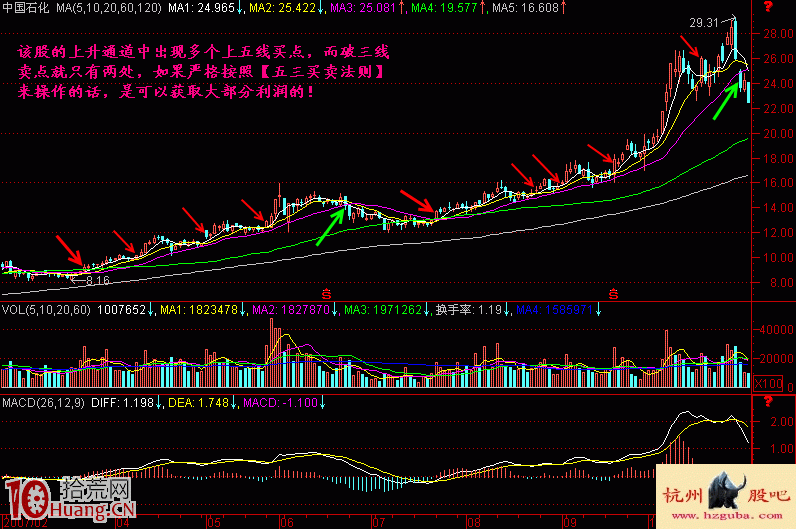The width and height of the screenshot is (796, 529).
Task: Click the 20000 volume axis label
Action: 776,358
